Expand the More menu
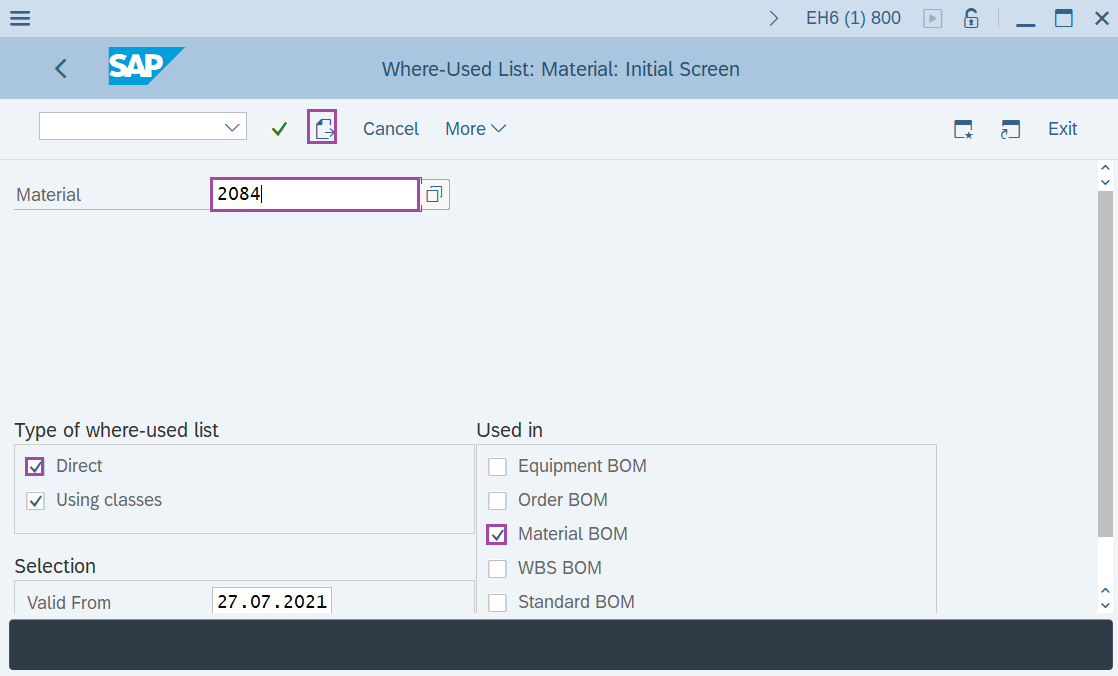This screenshot has width=1118, height=676. click(475, 128)
